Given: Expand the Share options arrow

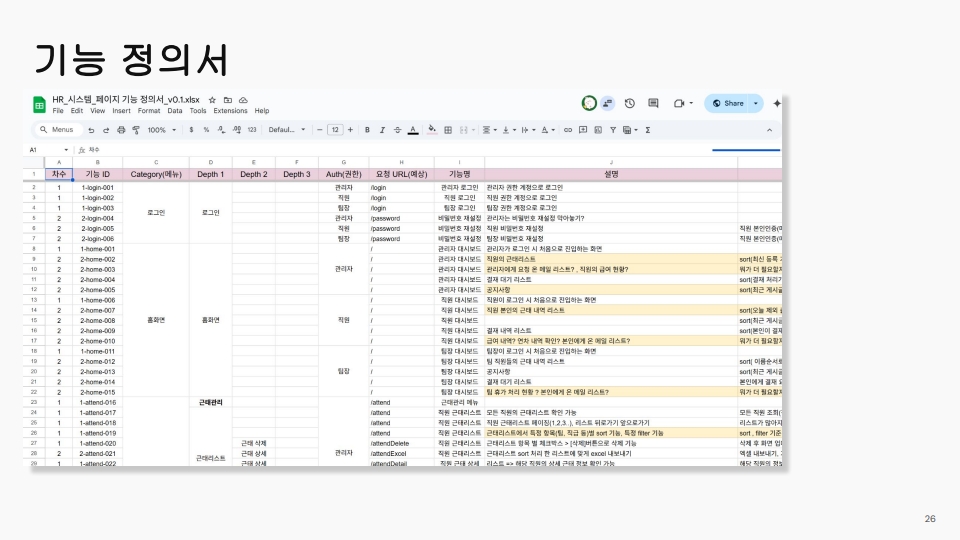Looking at the screenshot, I should tap(756, 103).
